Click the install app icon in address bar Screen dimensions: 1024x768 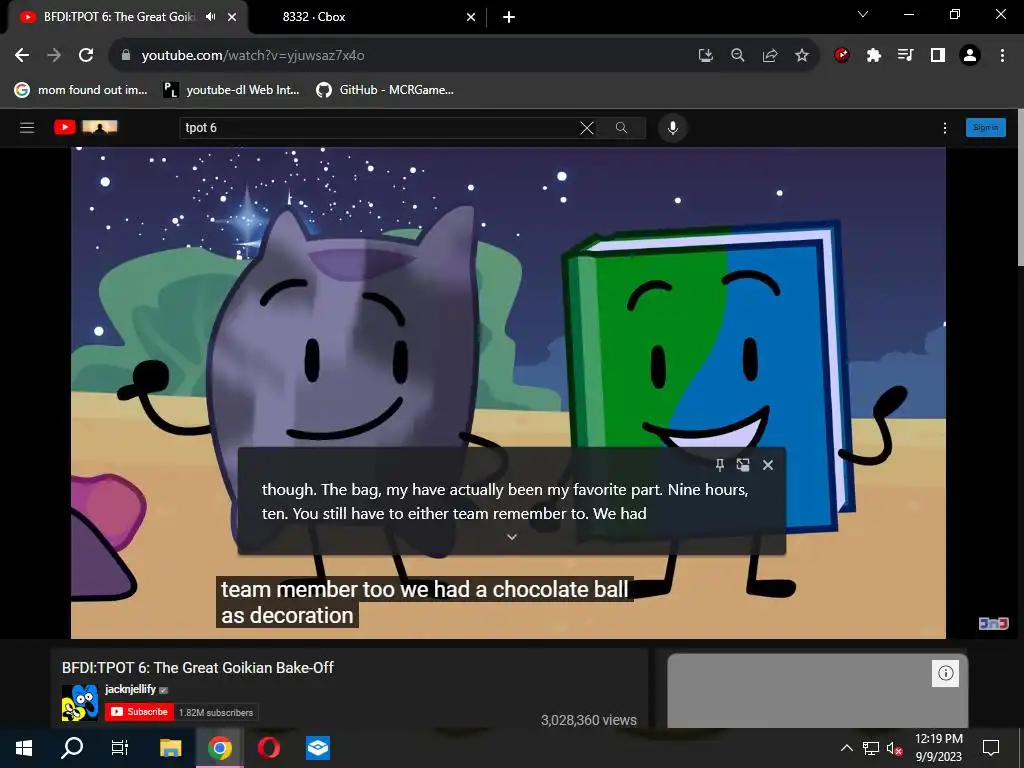tap(705, 56)
